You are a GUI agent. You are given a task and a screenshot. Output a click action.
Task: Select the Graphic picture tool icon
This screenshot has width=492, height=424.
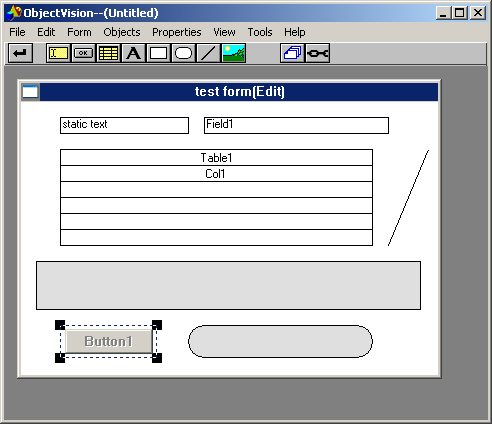pyautogui.click(x=234, y=53)
